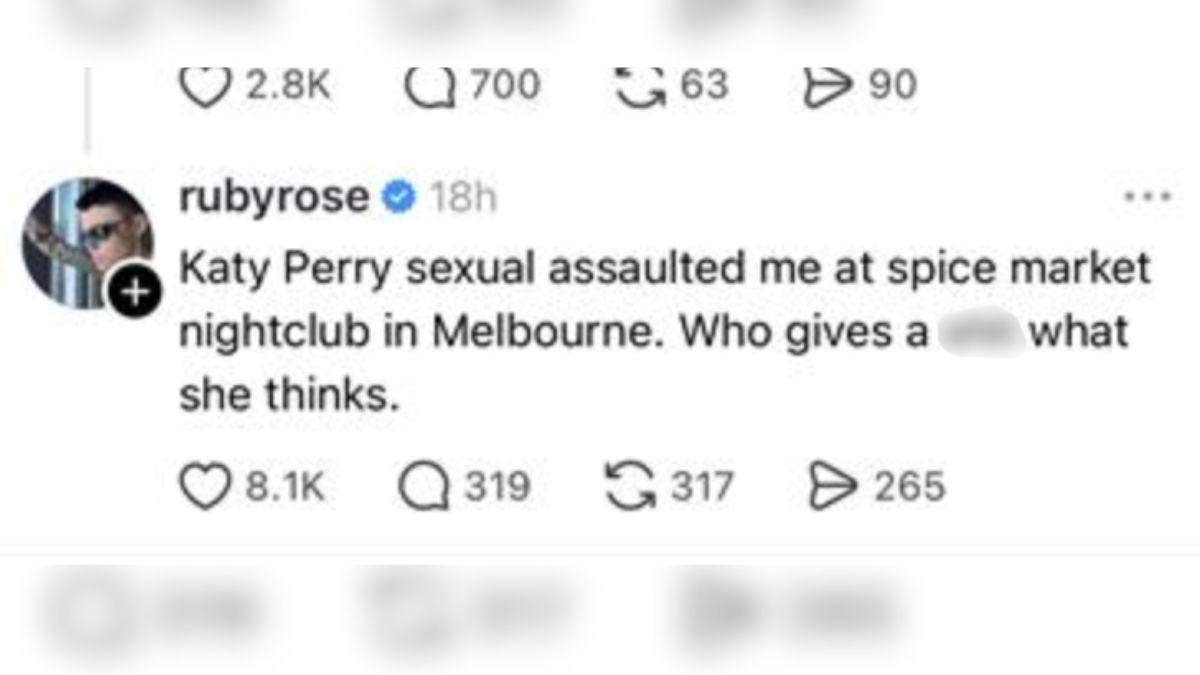This screenshot has height=675, width=1200.
Task: Click the blue verified badge next to rubyrose
Action: [x=400, y=198]
